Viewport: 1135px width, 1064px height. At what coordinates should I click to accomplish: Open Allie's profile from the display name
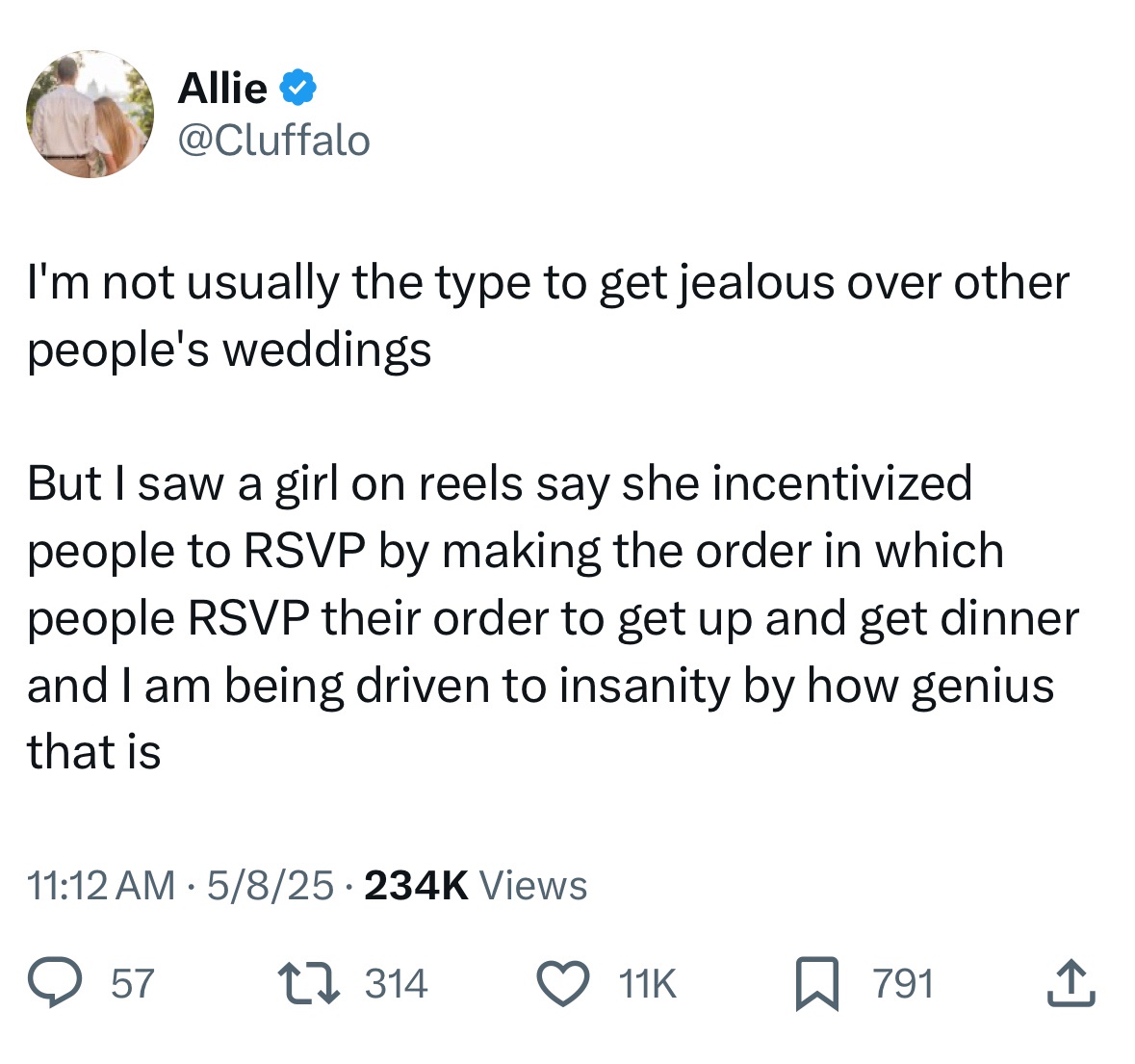coord(223,87)
